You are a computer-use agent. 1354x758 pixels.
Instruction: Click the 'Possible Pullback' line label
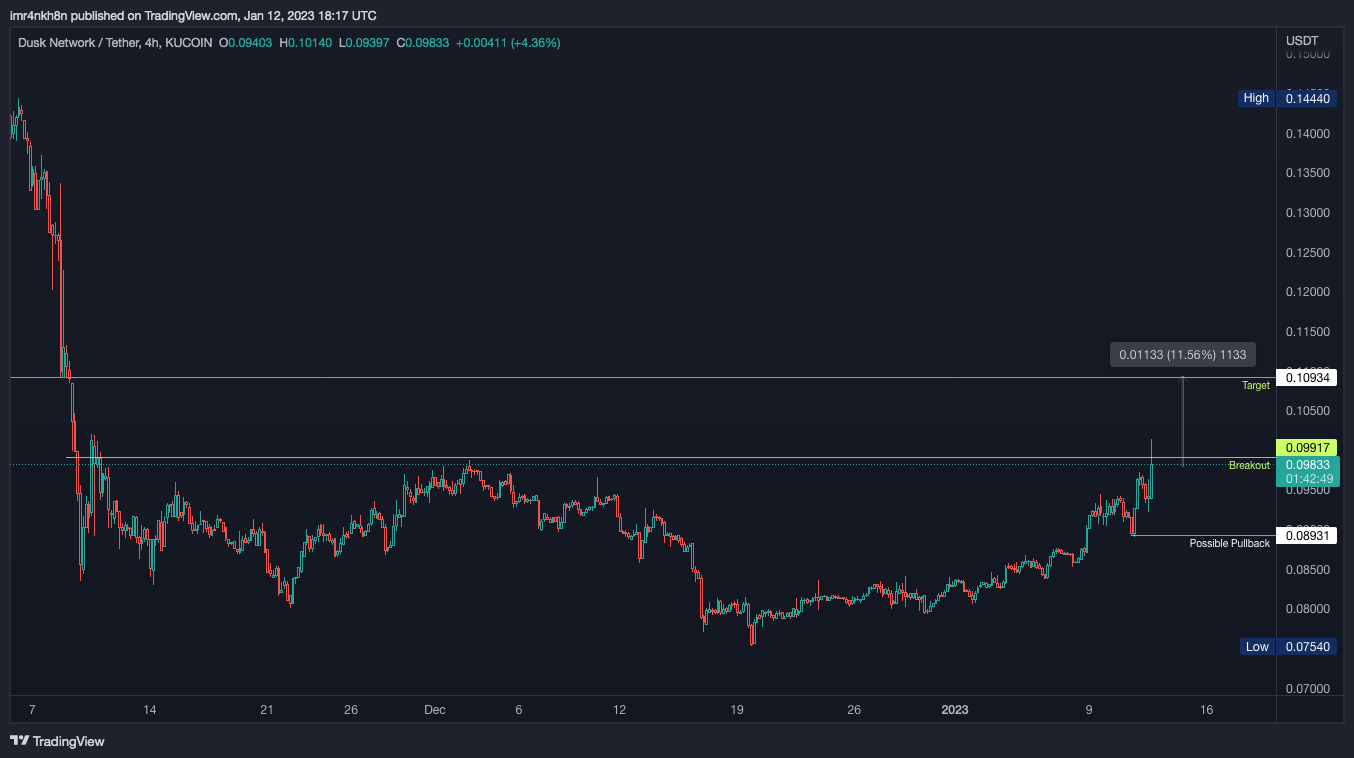coord(1229,543)
